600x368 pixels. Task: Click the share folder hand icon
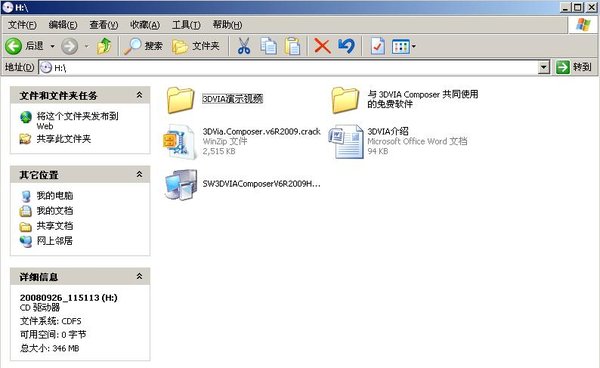click(25, 138)
